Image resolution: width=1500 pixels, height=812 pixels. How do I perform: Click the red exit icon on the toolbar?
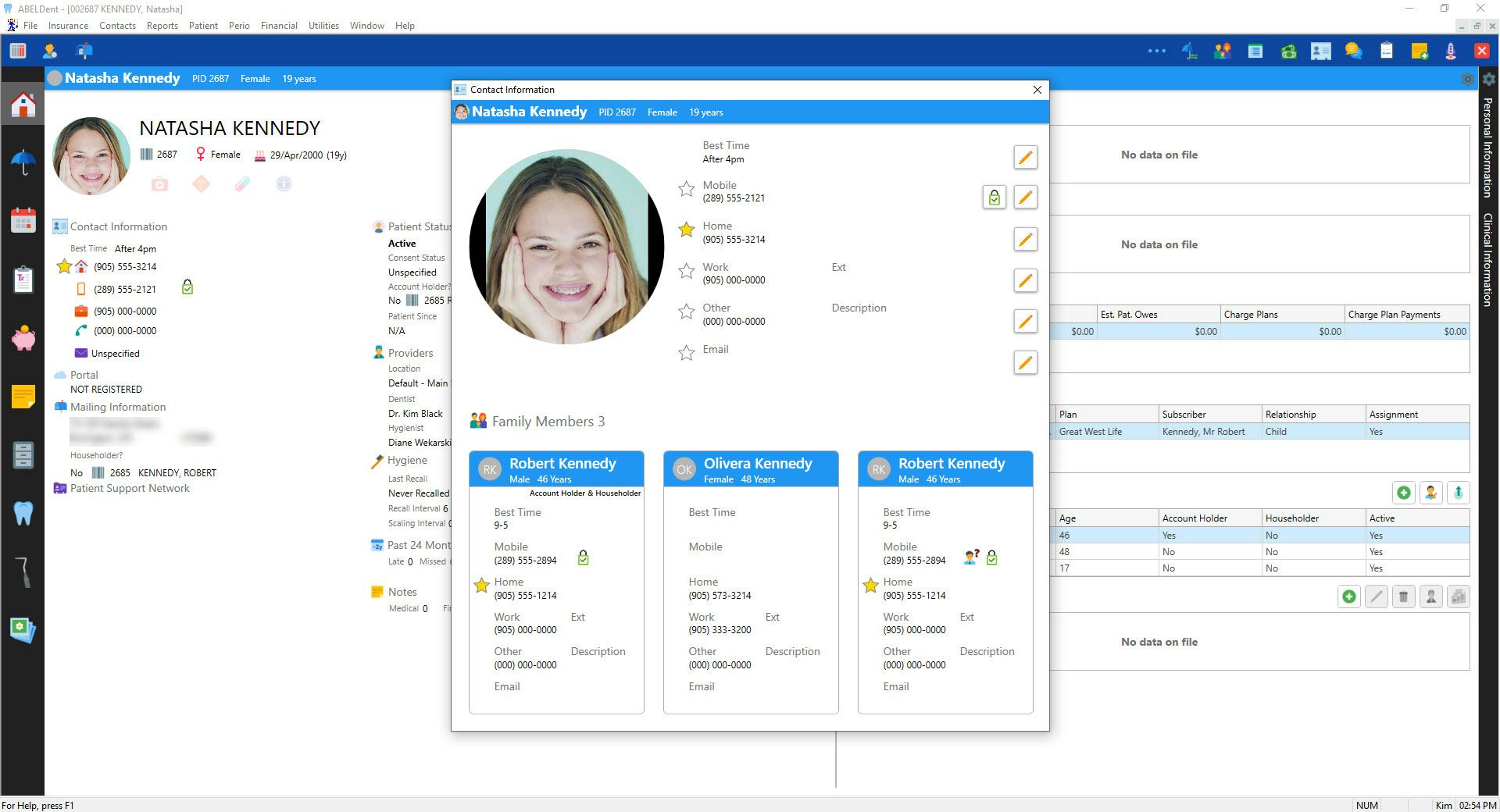click(x=1480, y=51)
